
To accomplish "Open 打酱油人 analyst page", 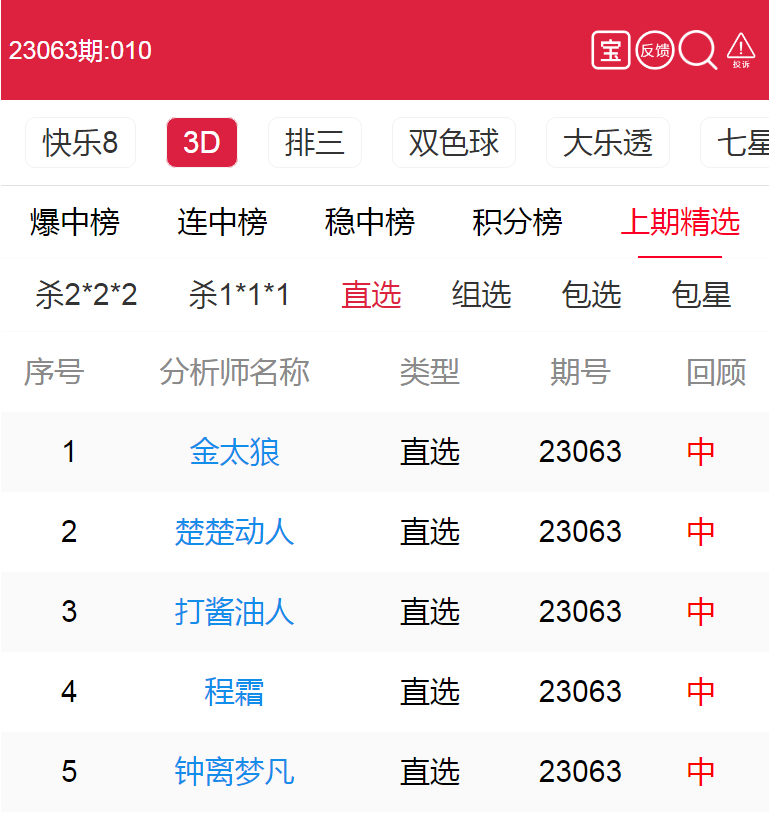I will (235, 612).
